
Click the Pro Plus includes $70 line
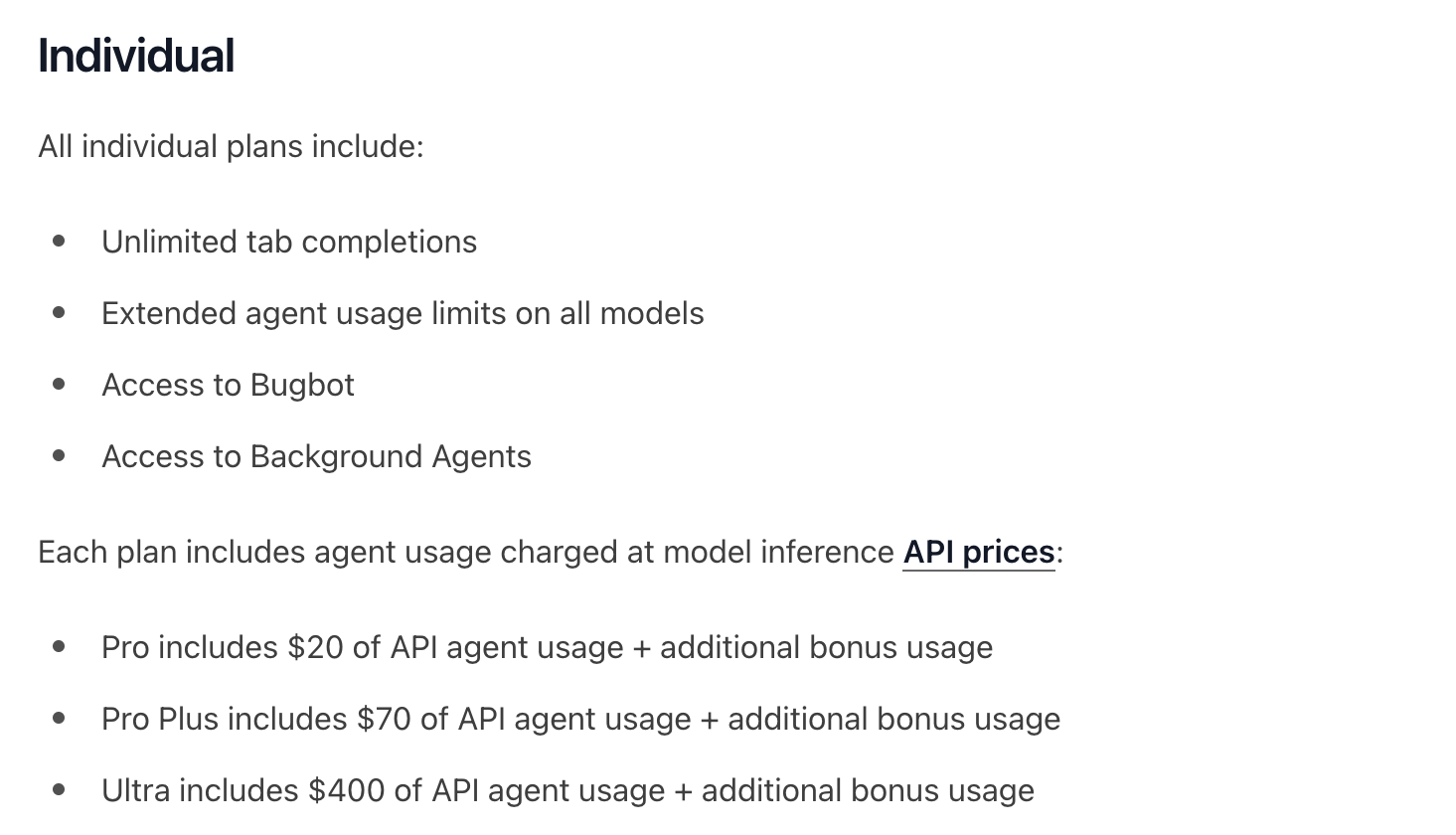click(580, 719)
